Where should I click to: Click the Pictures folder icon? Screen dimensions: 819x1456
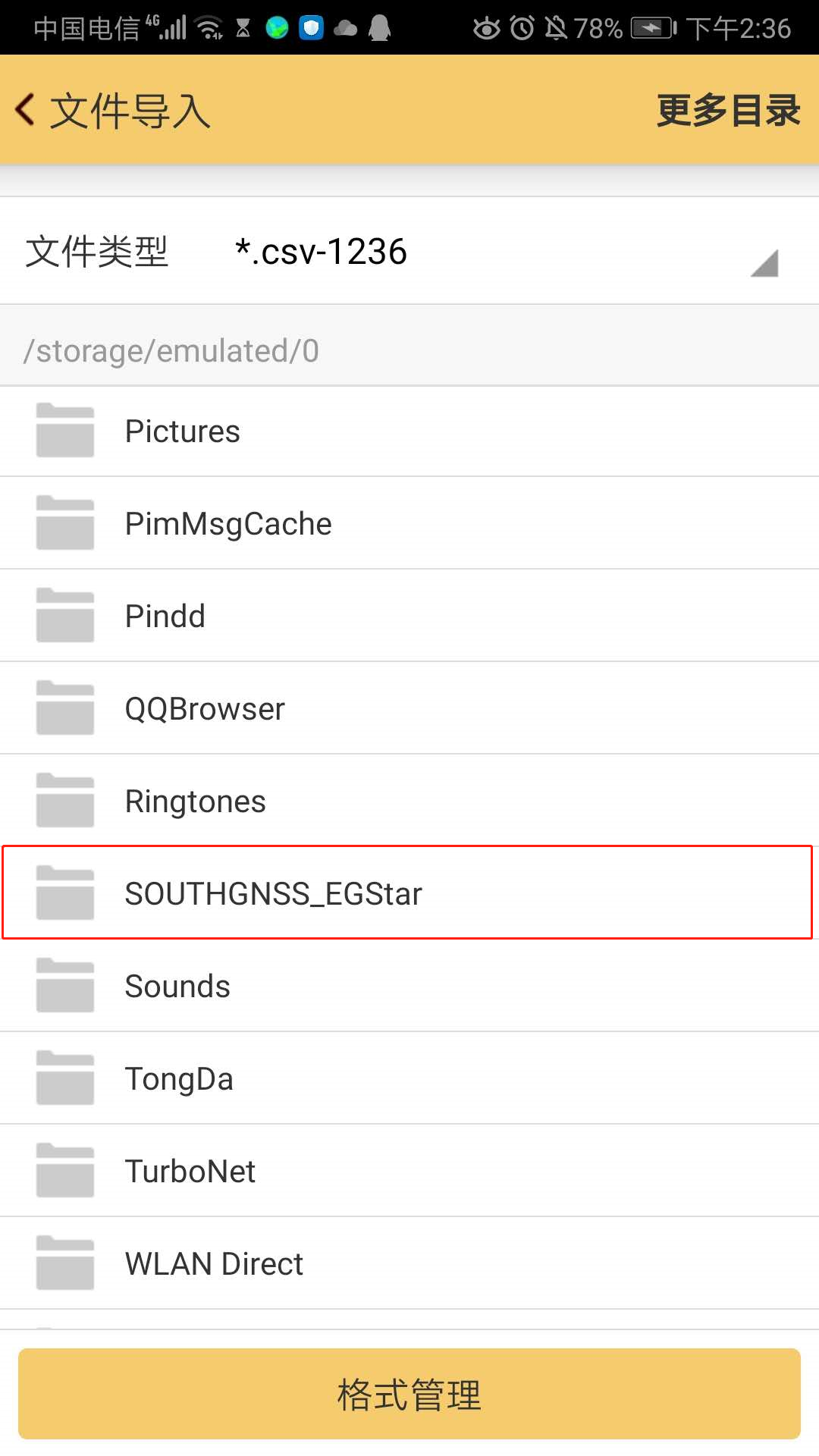click(x=65, y=431)
